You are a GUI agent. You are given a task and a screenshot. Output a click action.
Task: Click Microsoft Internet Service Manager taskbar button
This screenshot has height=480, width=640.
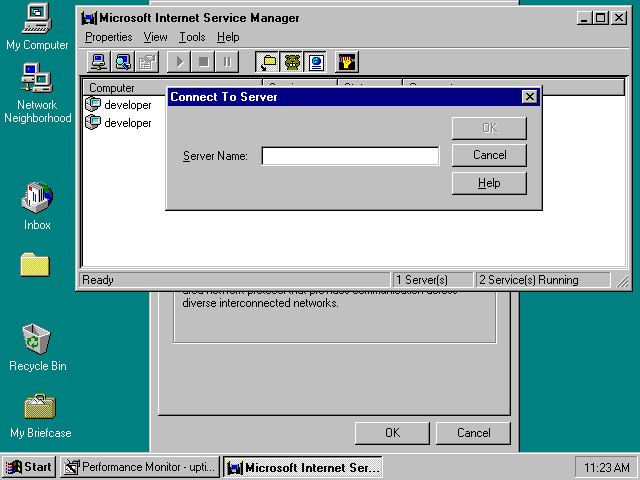[302, 467]
